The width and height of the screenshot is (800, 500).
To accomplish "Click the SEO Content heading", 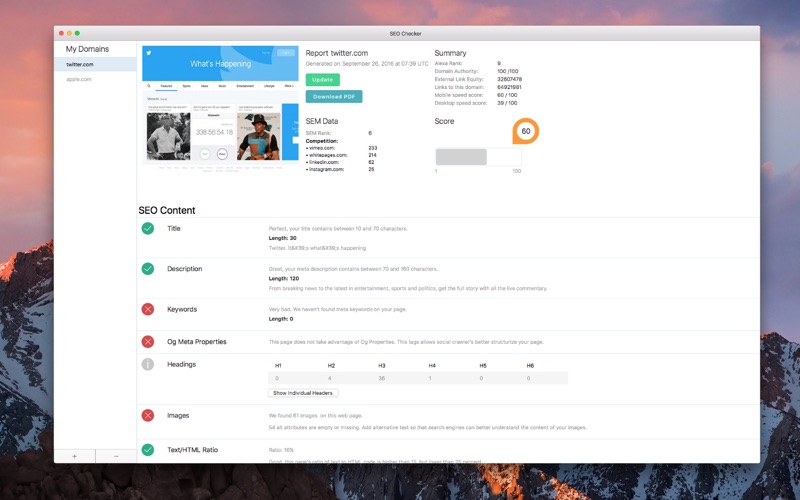I will (x=167, y=210).
